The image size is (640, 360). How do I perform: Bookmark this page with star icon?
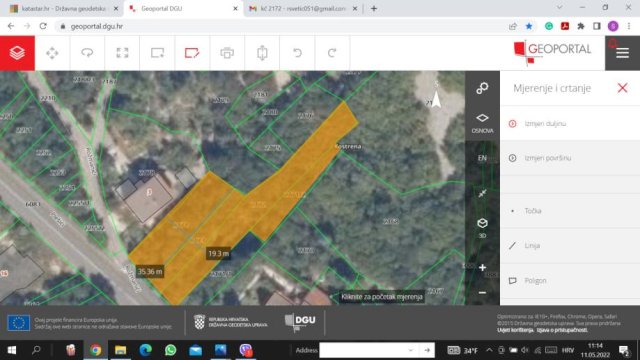point(529,26)
